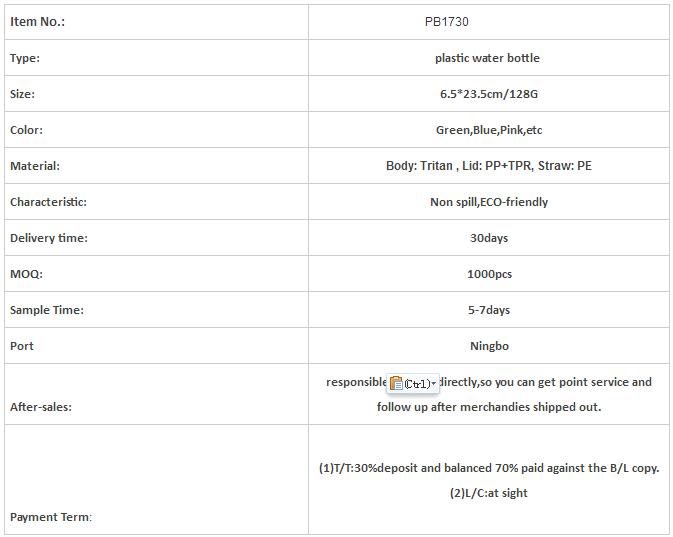Click the size value 6.5*23.5cm/128G
Image resolution: width=673 pixels, height=537 pixels.
pyautogui.click(x=489, y=94)
